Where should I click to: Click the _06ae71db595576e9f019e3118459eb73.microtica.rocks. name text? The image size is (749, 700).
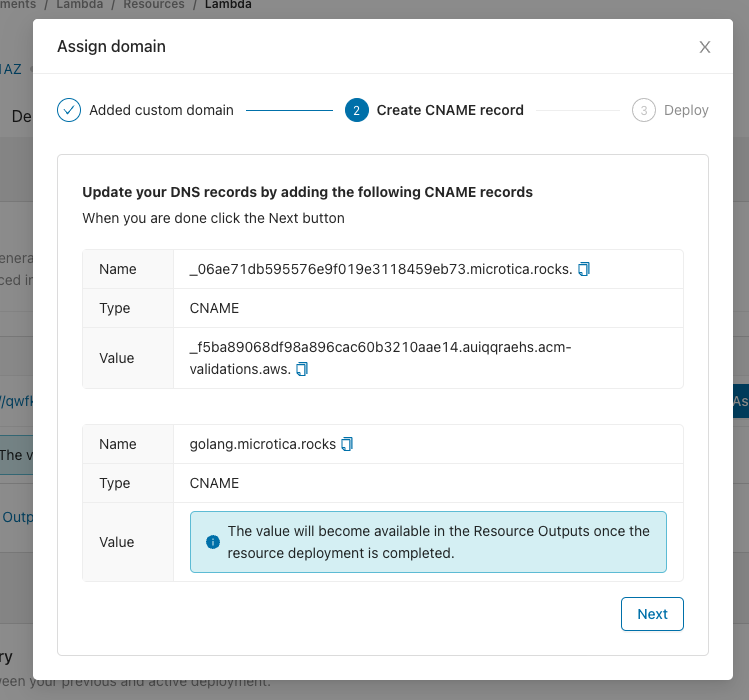click(x=381, y=269)
